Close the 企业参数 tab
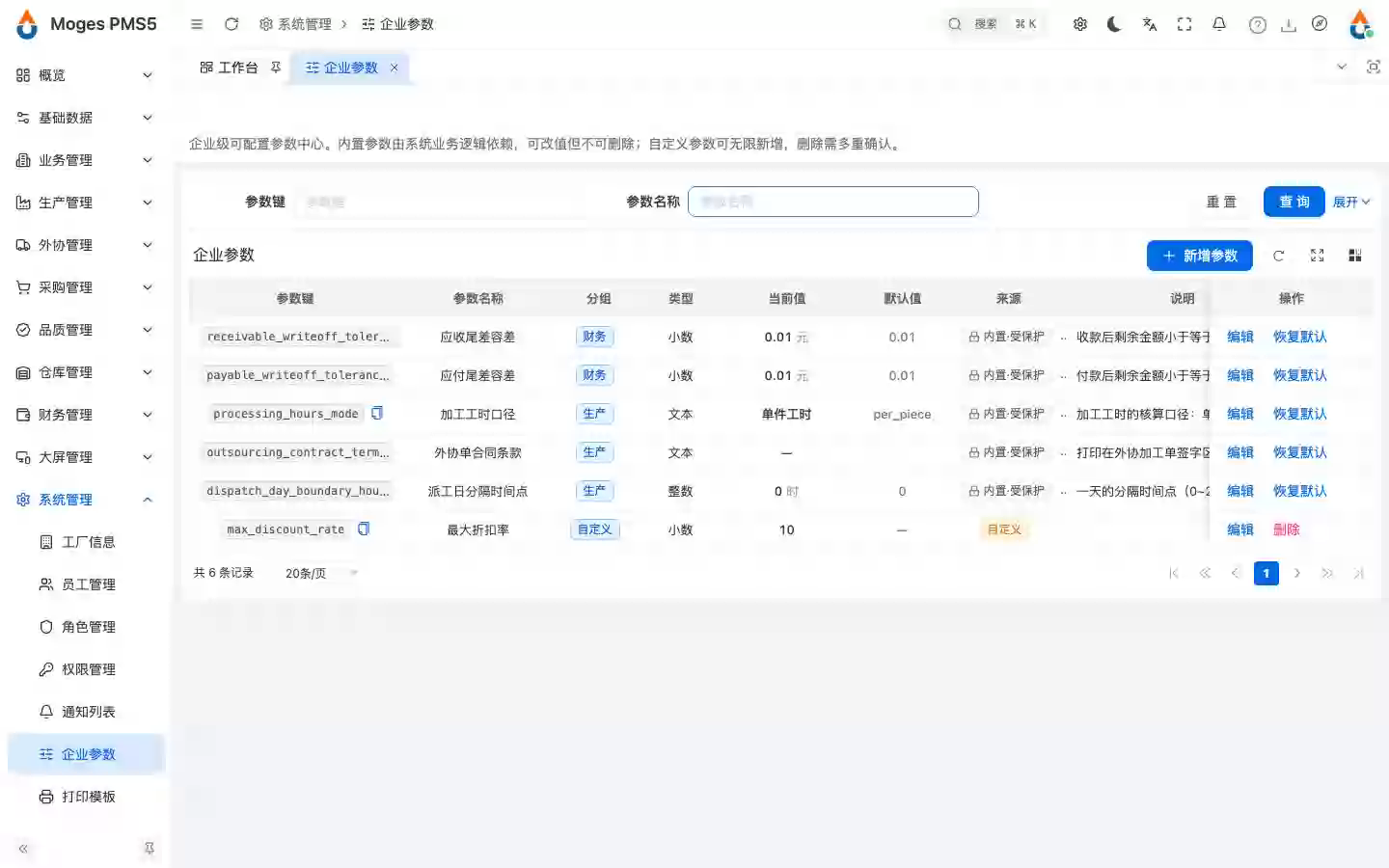This screenshot has width=1389, height=868. coord(394,68)
